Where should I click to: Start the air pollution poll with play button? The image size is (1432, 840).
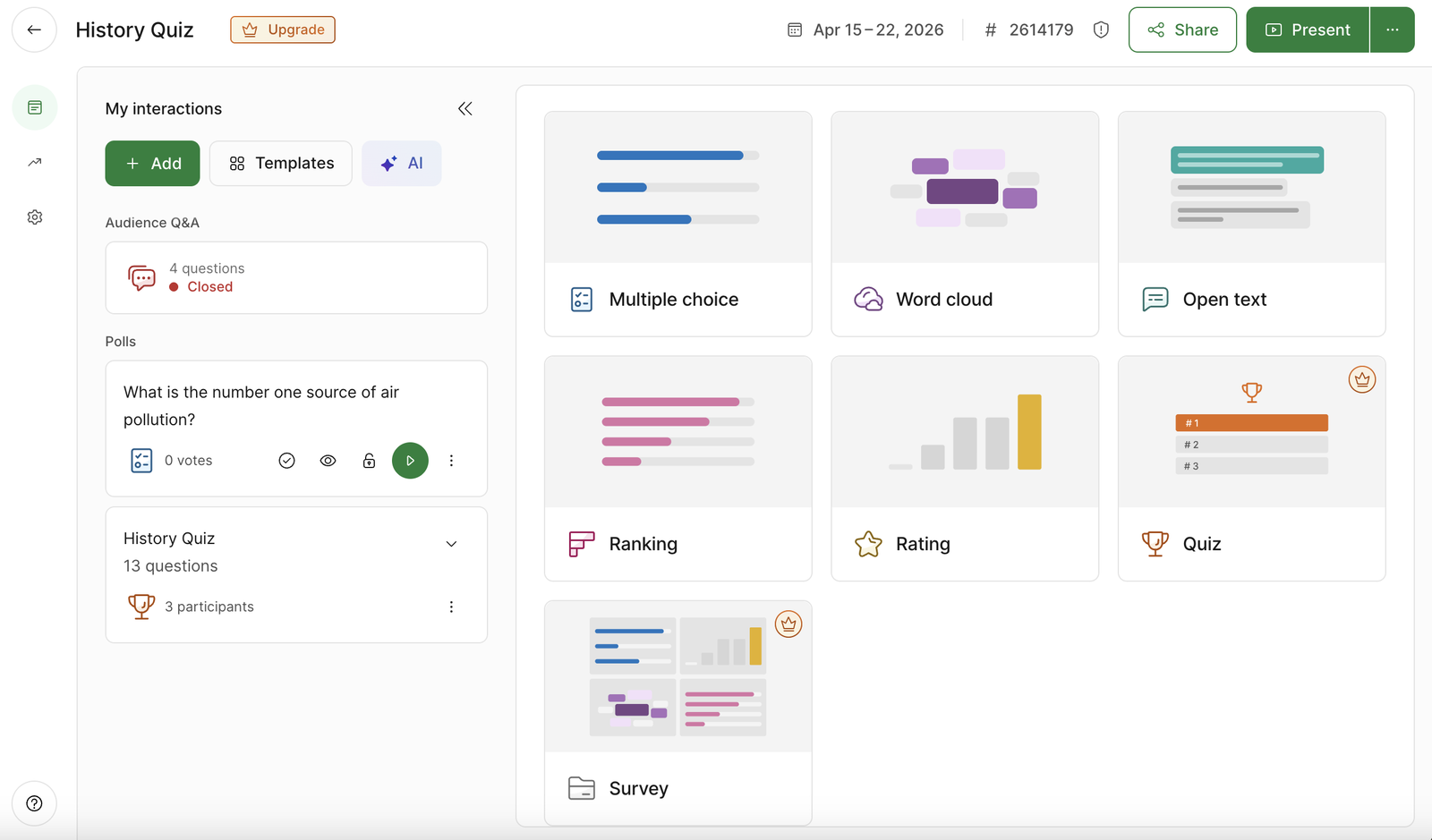[x=410, y=461]
